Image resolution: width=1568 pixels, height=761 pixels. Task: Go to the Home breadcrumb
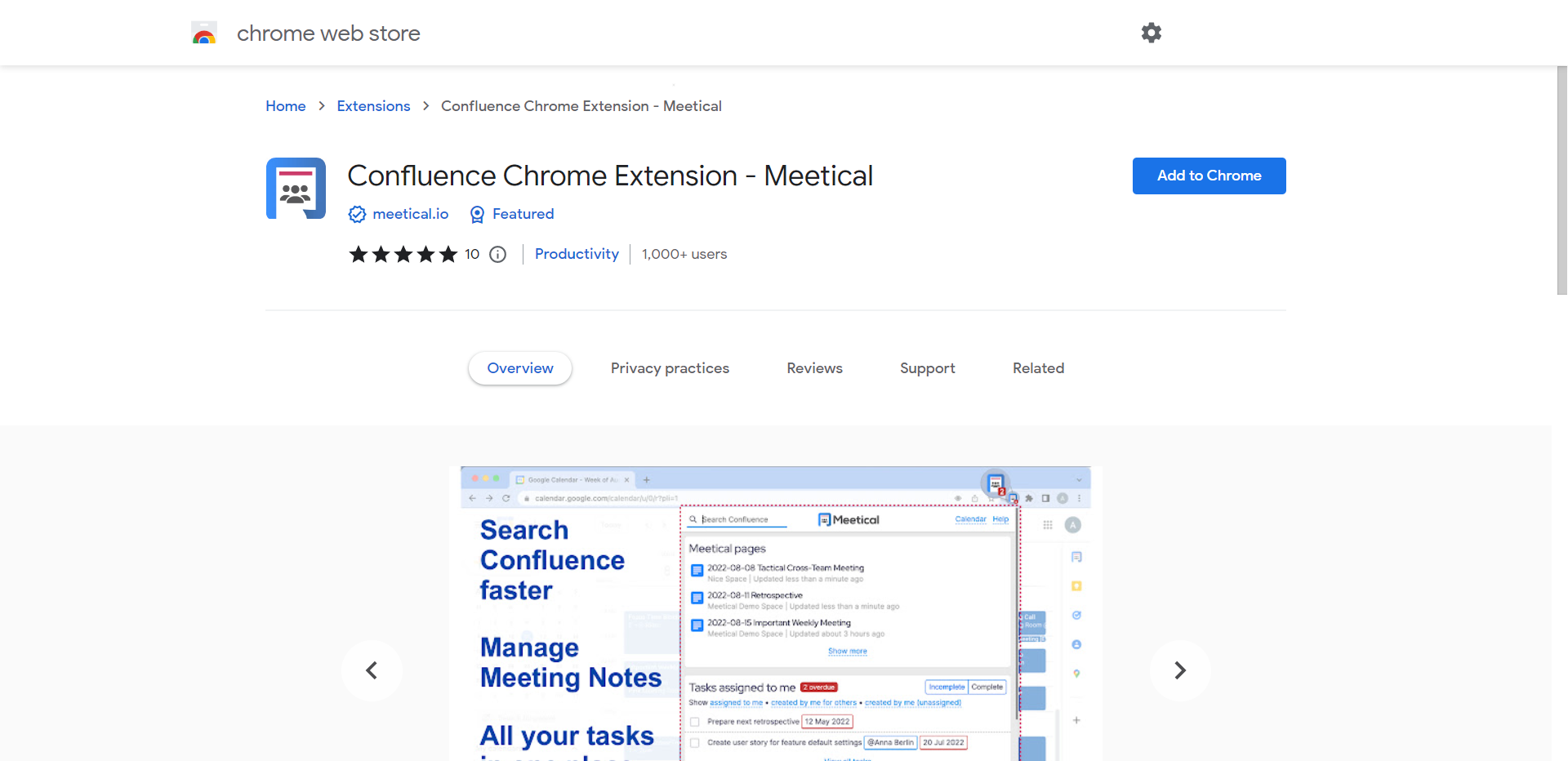[x=286, y=106]
